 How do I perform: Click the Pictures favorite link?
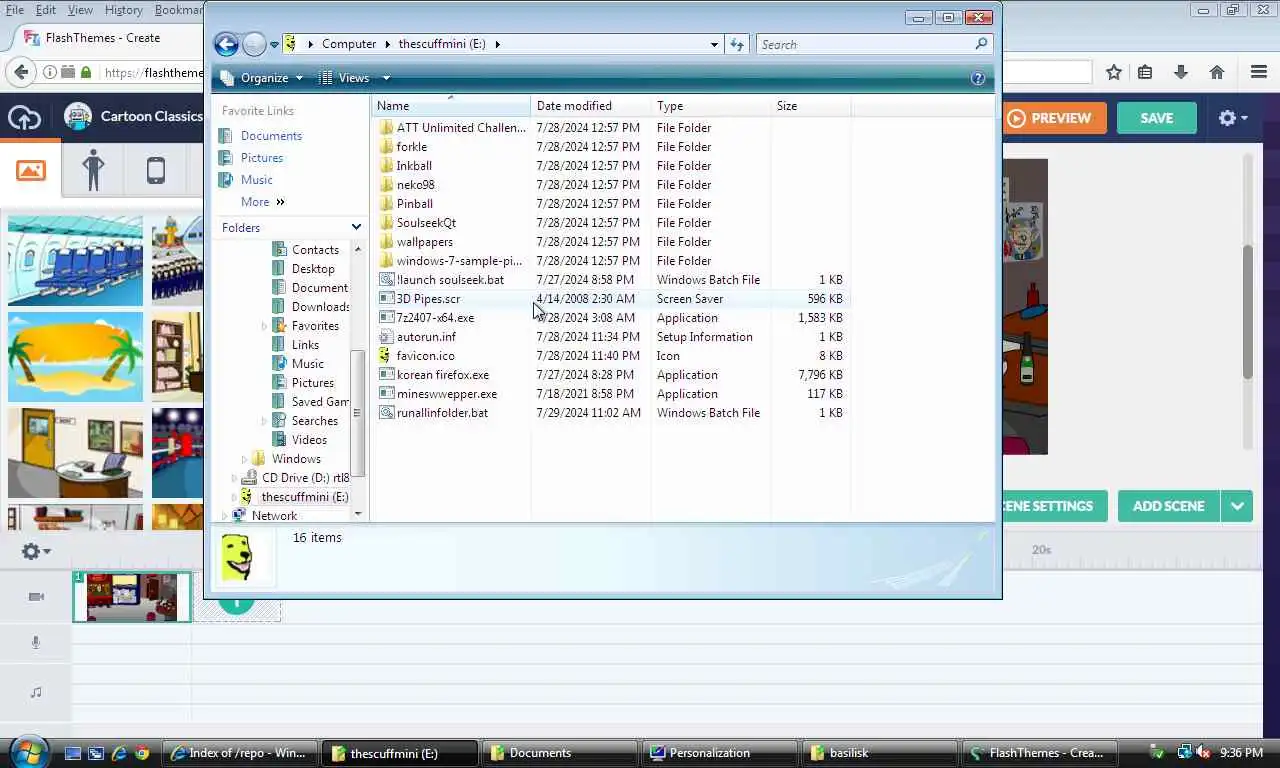[x=261, y=158]
